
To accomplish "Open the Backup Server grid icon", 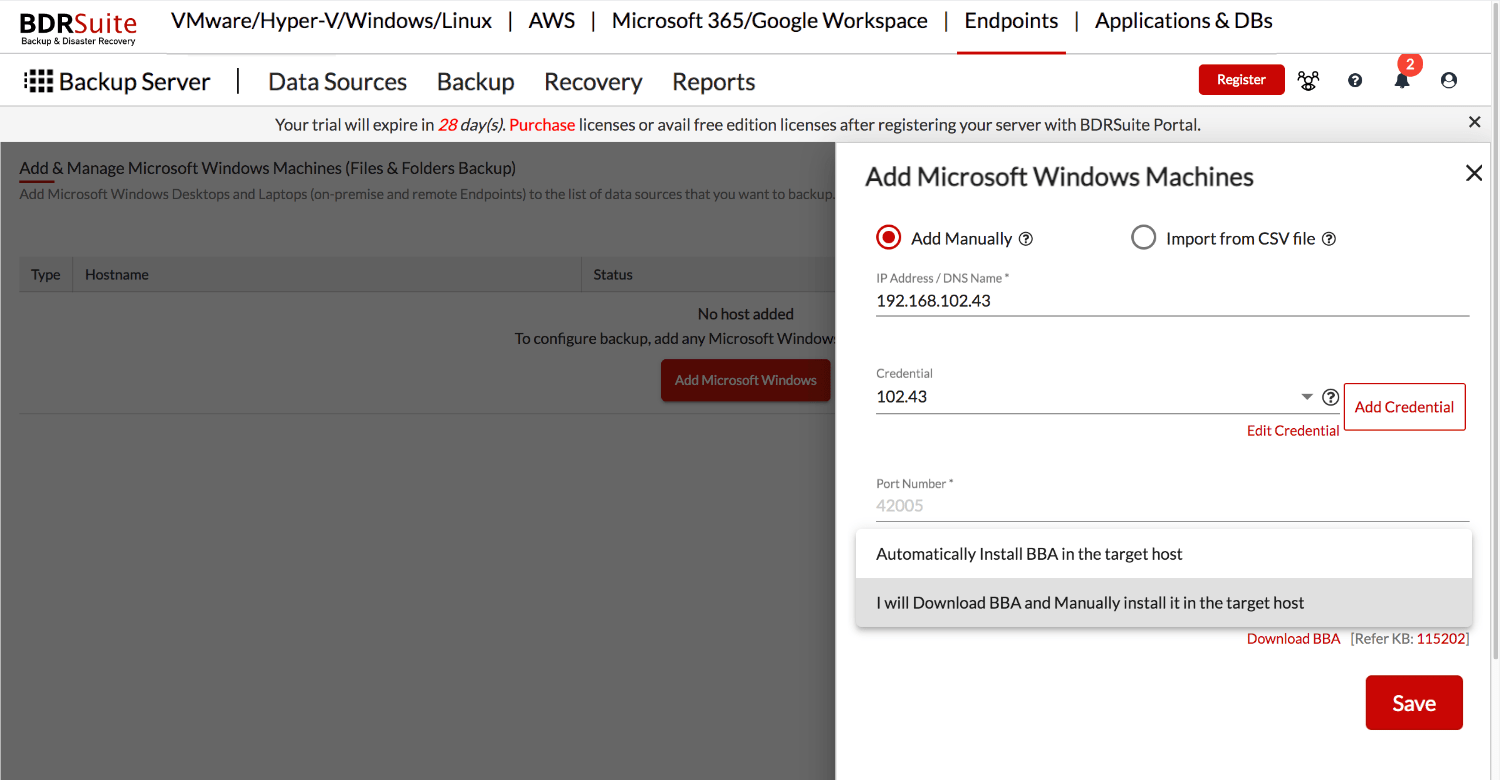I will click(x=38, y=81).
